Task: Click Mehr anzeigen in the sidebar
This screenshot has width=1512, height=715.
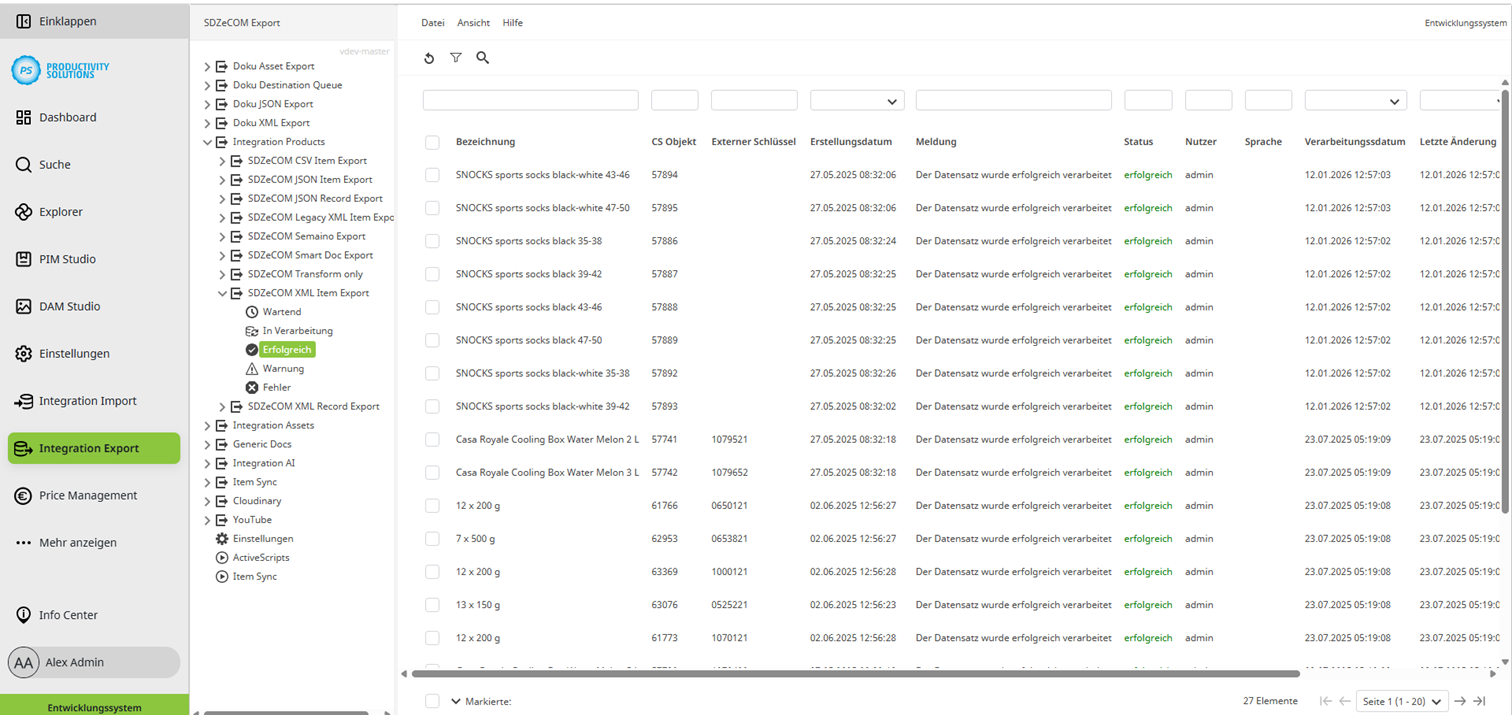Action: 79,542
